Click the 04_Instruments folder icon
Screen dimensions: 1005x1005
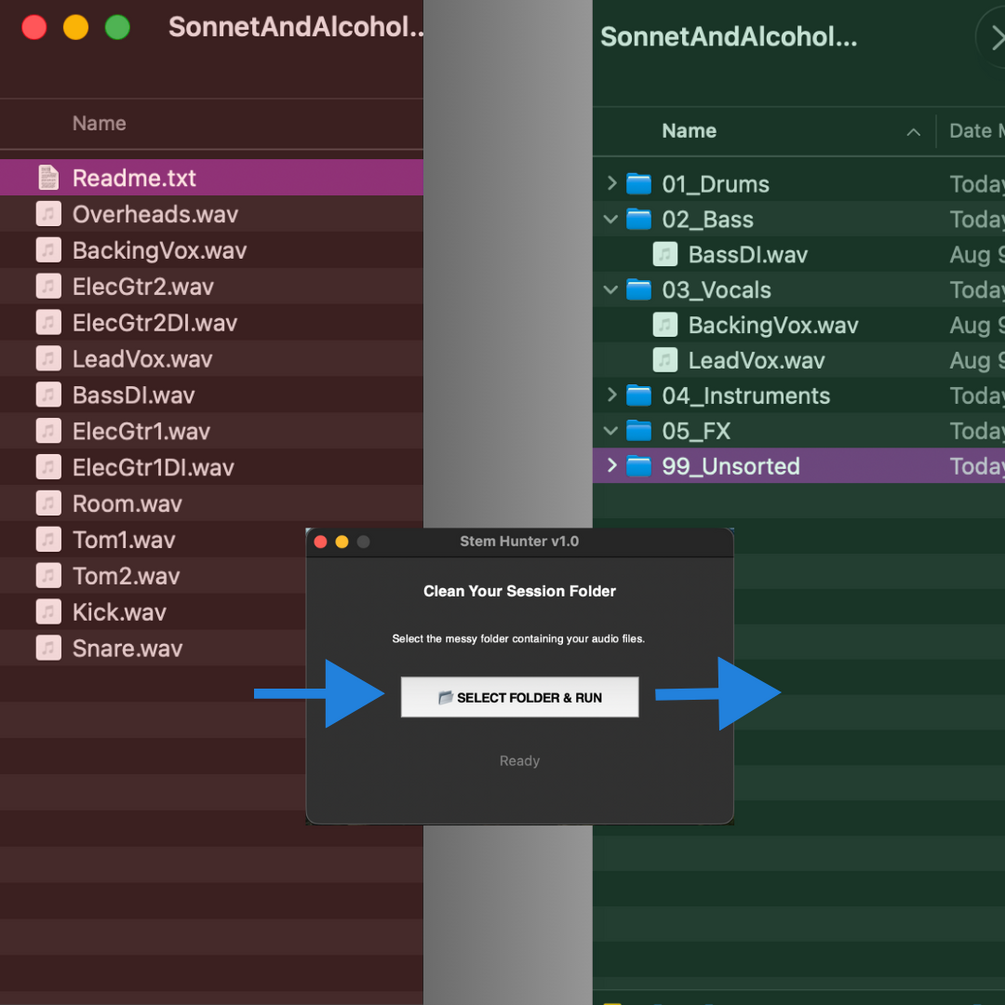point(639,395)
